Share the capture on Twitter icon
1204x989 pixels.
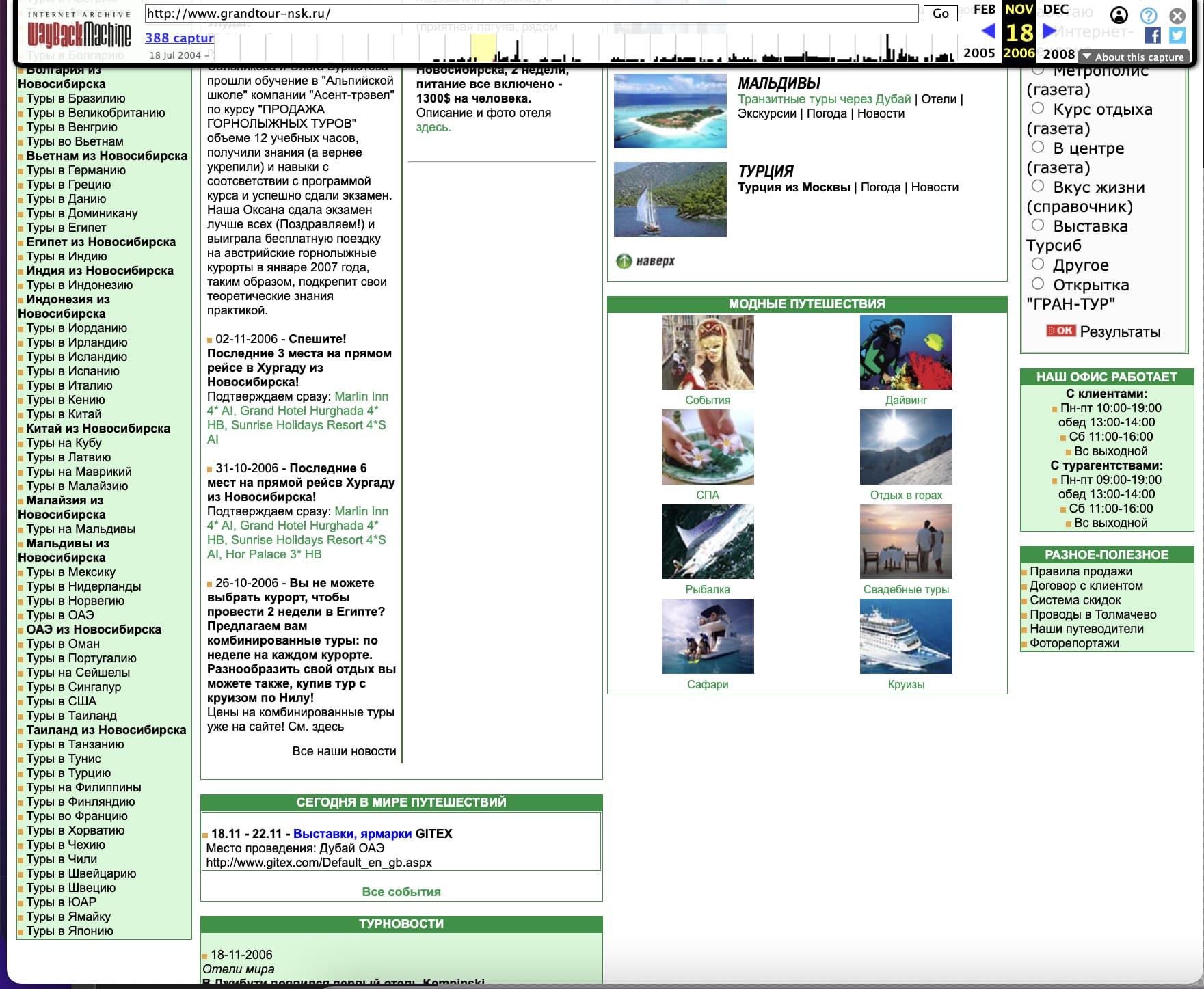1177,36
